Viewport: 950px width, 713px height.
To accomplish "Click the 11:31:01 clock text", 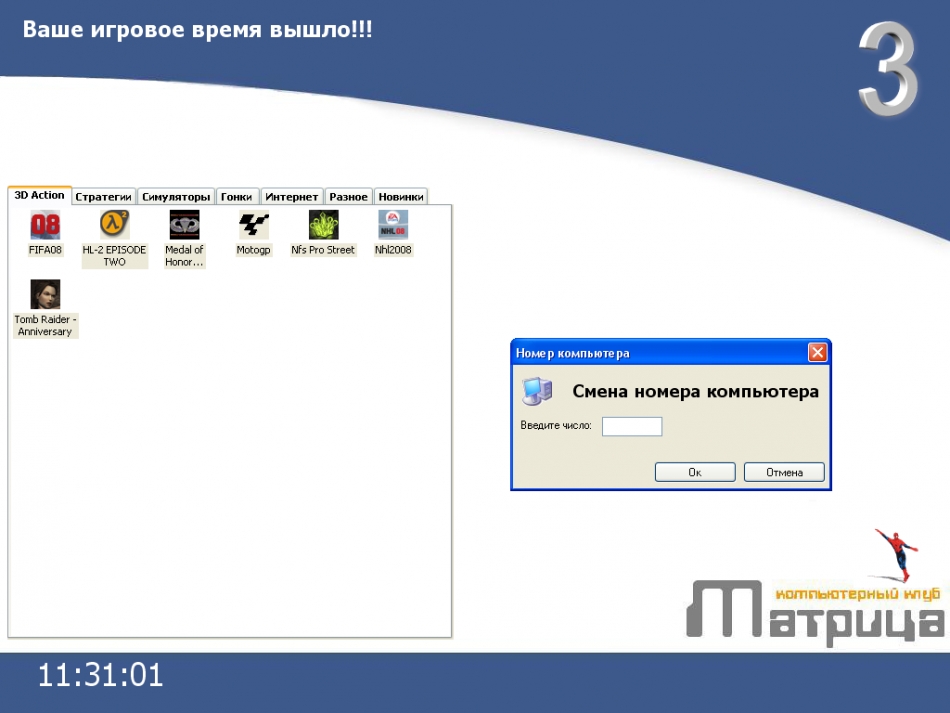I will tap(101, 675).
